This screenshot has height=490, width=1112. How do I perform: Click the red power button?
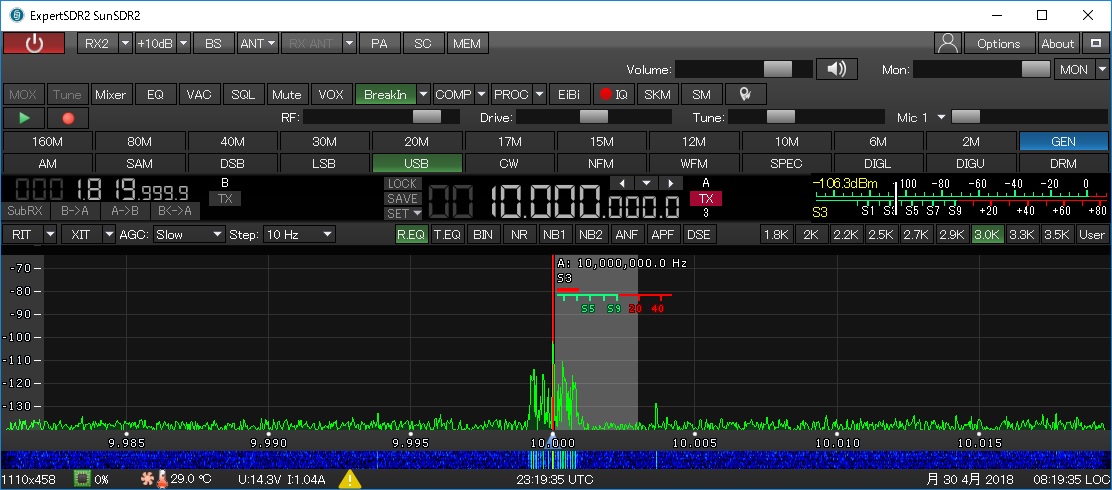pos(34,43)
